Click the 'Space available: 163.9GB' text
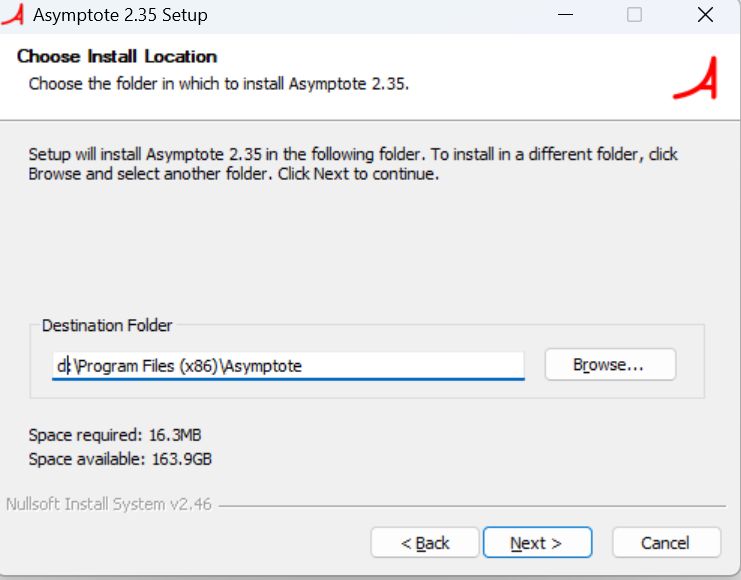This screenshot has width=741, height=580. [x=120, y=459]
